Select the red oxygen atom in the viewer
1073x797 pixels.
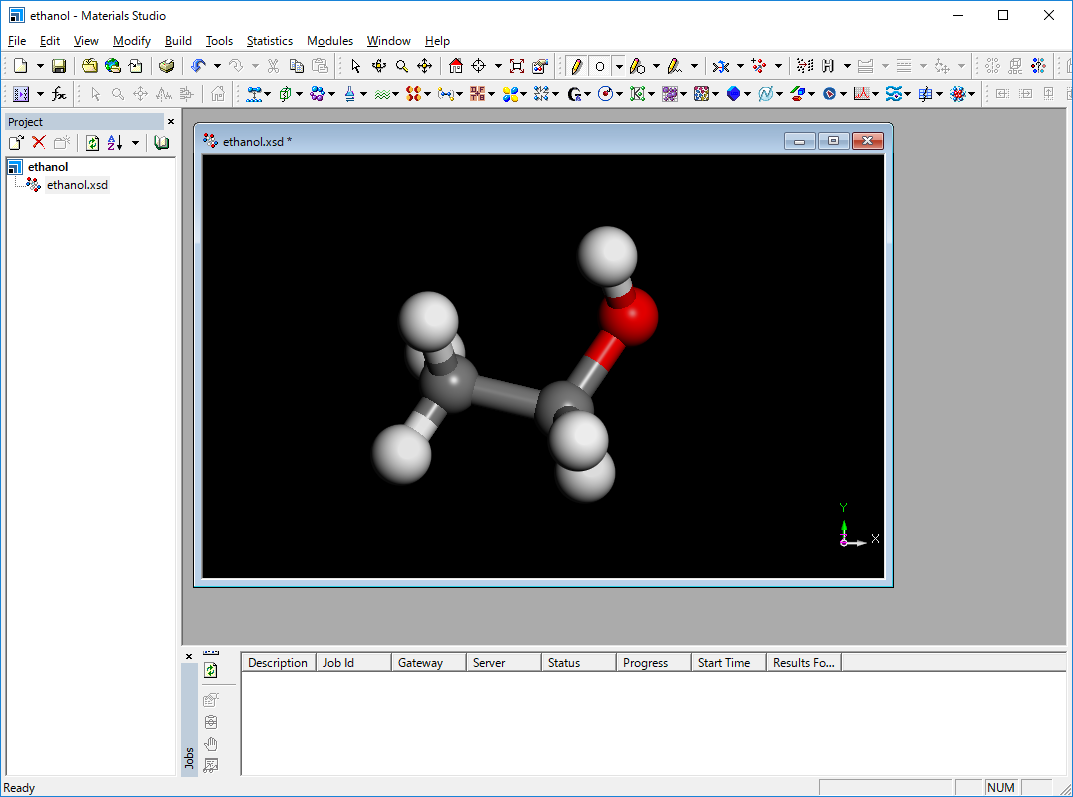(629, 315)
